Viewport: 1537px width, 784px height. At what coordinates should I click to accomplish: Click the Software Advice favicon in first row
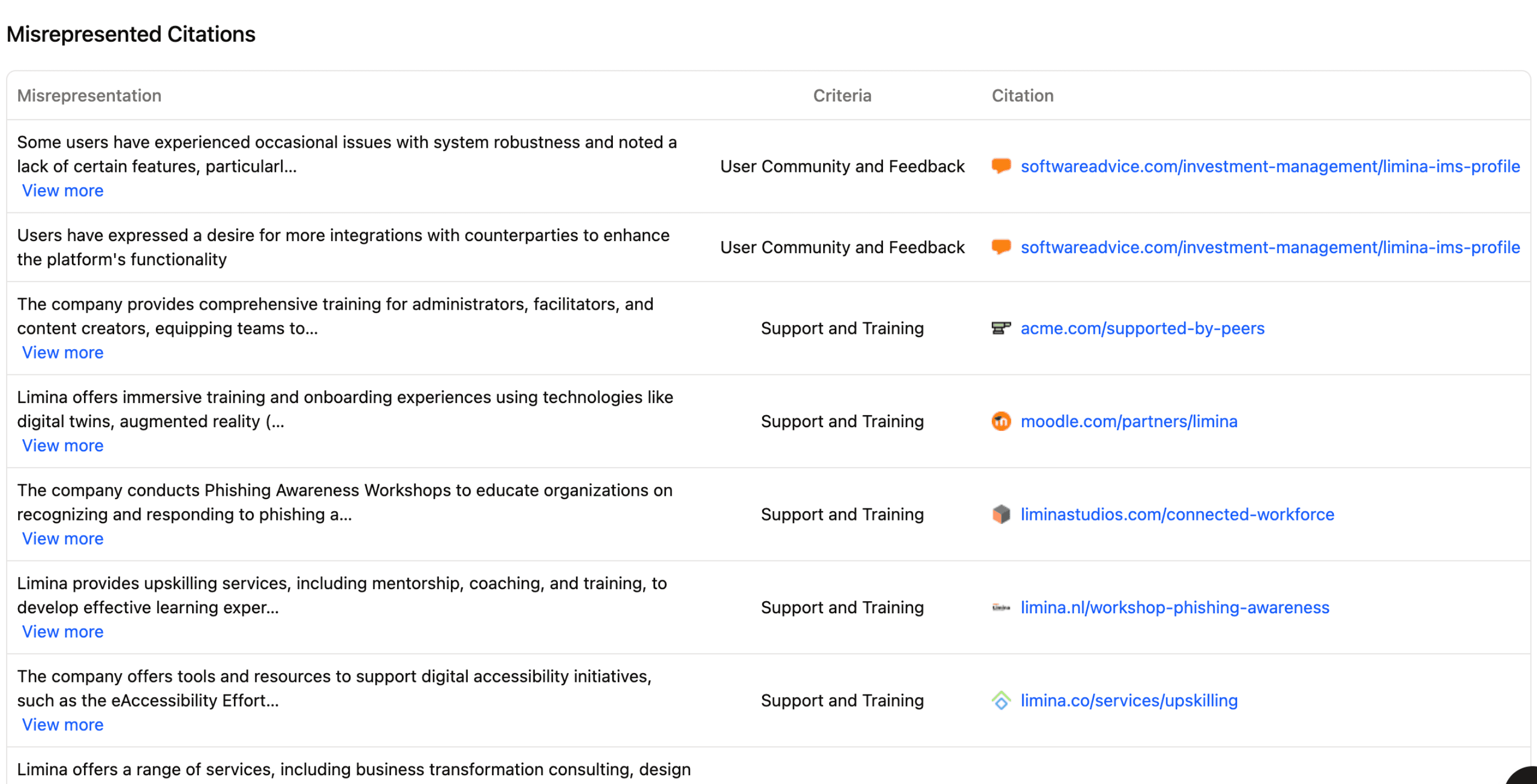(x=1001, y=166)
